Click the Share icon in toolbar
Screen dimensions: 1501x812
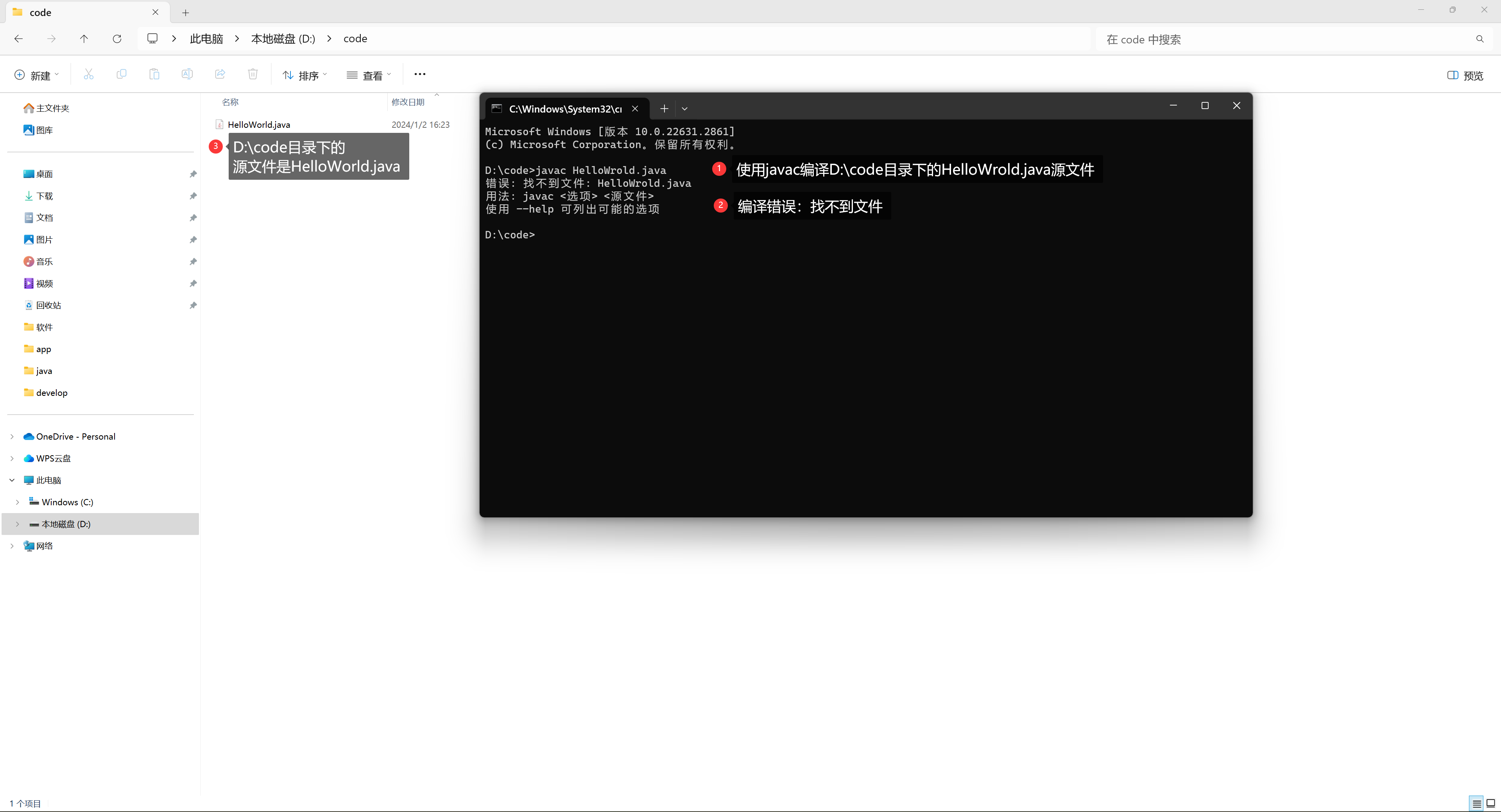[x=220, y=74]
